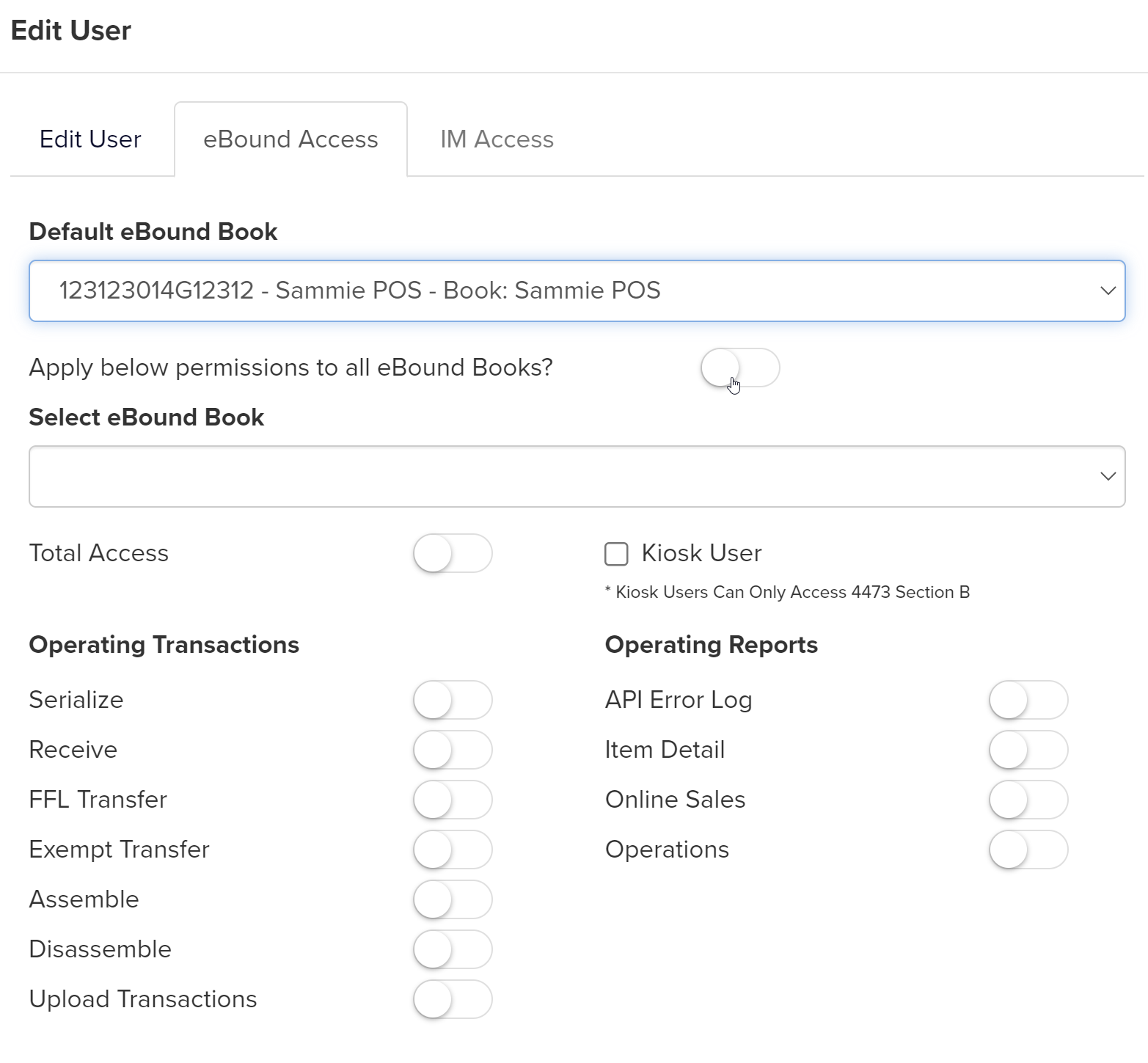Click the Upload Transactions label
Screen dimensions: 1148x1063
[x=143, y=999]
